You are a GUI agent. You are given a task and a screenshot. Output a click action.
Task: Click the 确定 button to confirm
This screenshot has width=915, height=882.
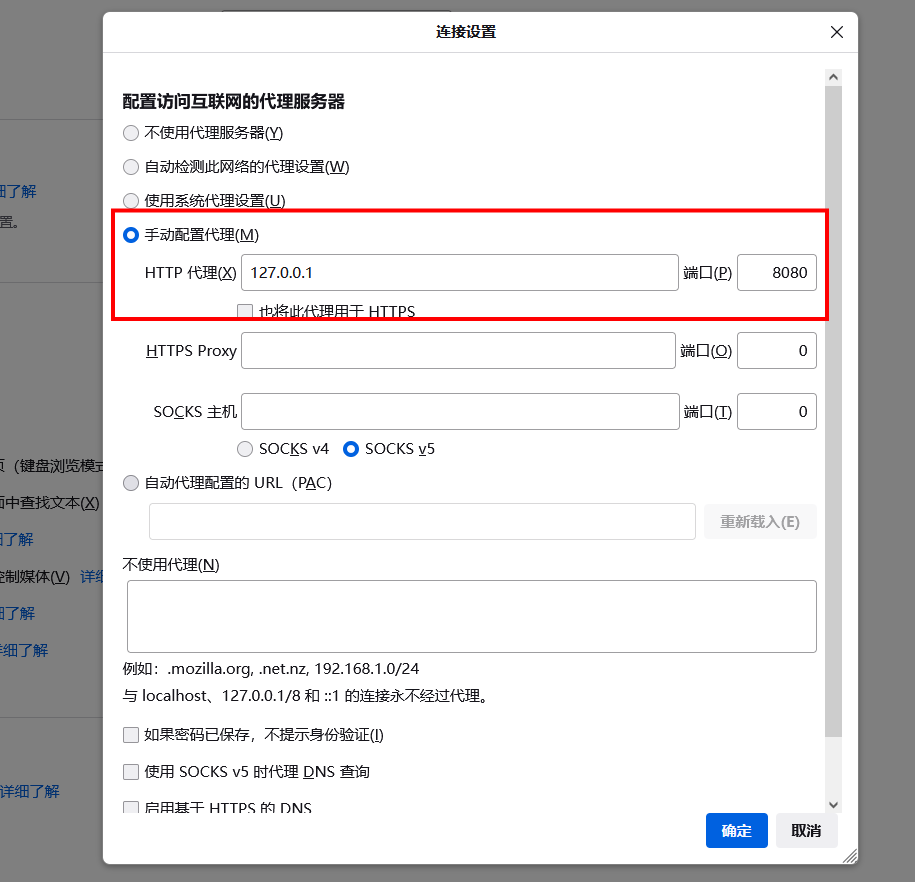(736, 830)
